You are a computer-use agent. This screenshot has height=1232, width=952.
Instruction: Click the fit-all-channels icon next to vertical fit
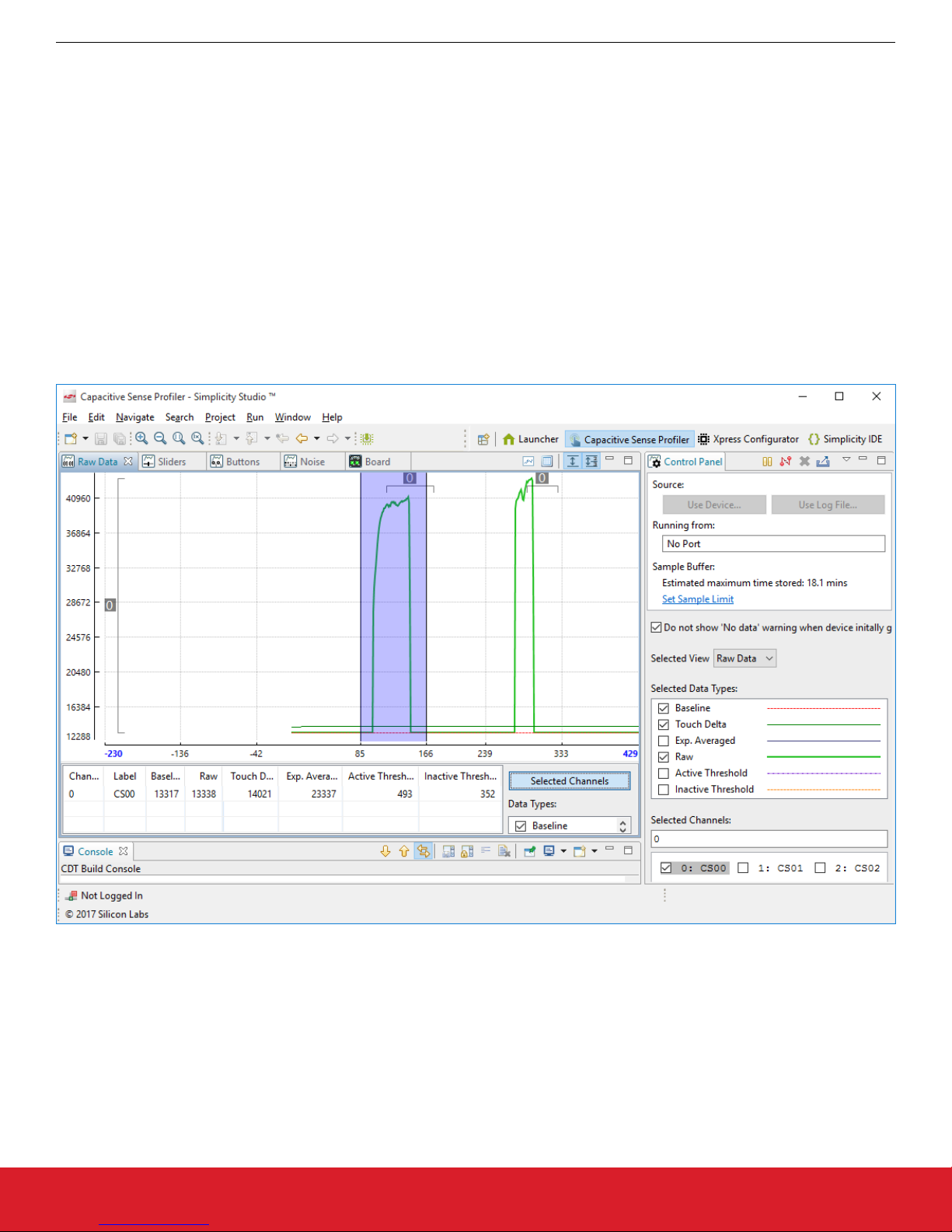point(591,461)
